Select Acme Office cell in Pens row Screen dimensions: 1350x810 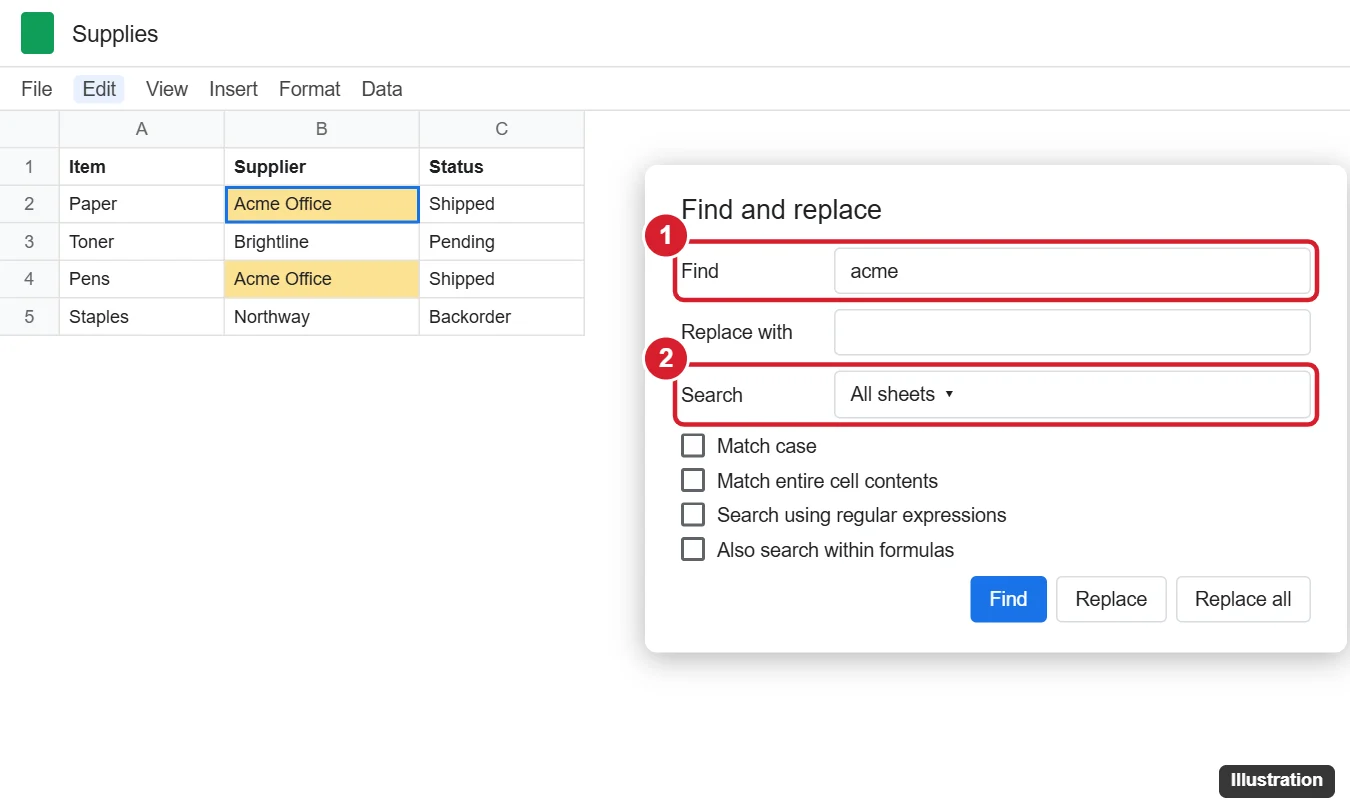click(x=322, y=279)
